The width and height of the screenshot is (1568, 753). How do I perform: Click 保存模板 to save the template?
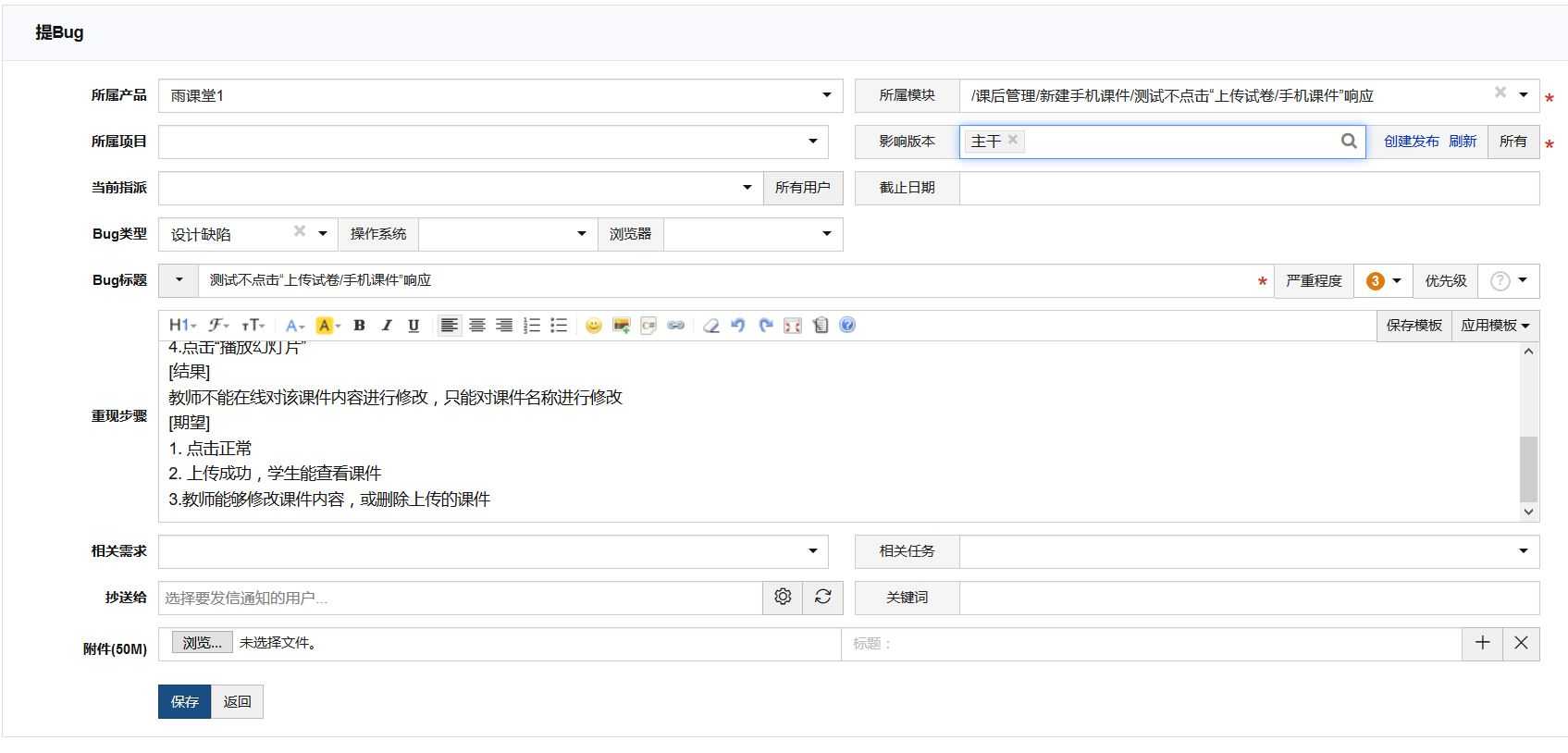1414,326
